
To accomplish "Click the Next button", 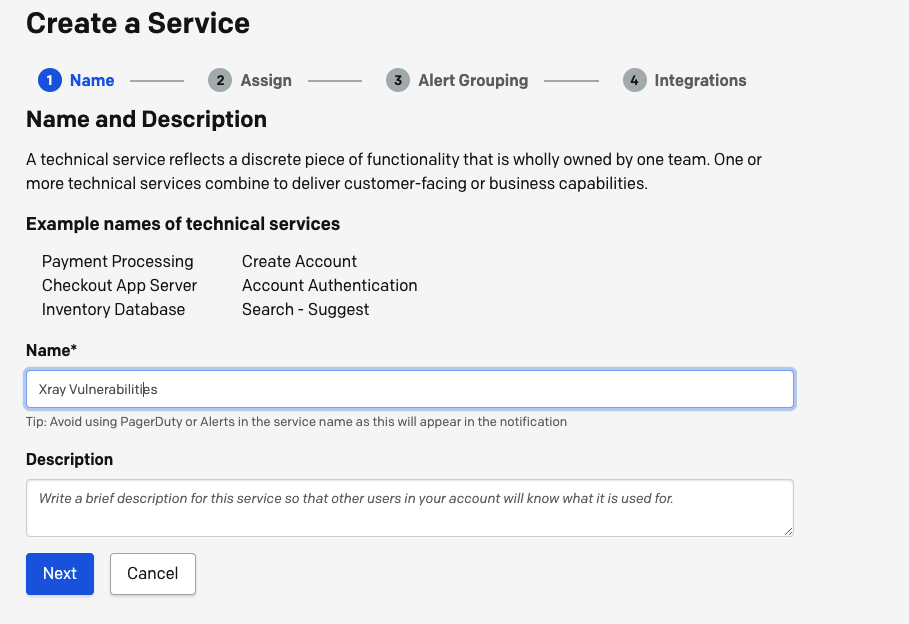I will click(x=59, y=573).
